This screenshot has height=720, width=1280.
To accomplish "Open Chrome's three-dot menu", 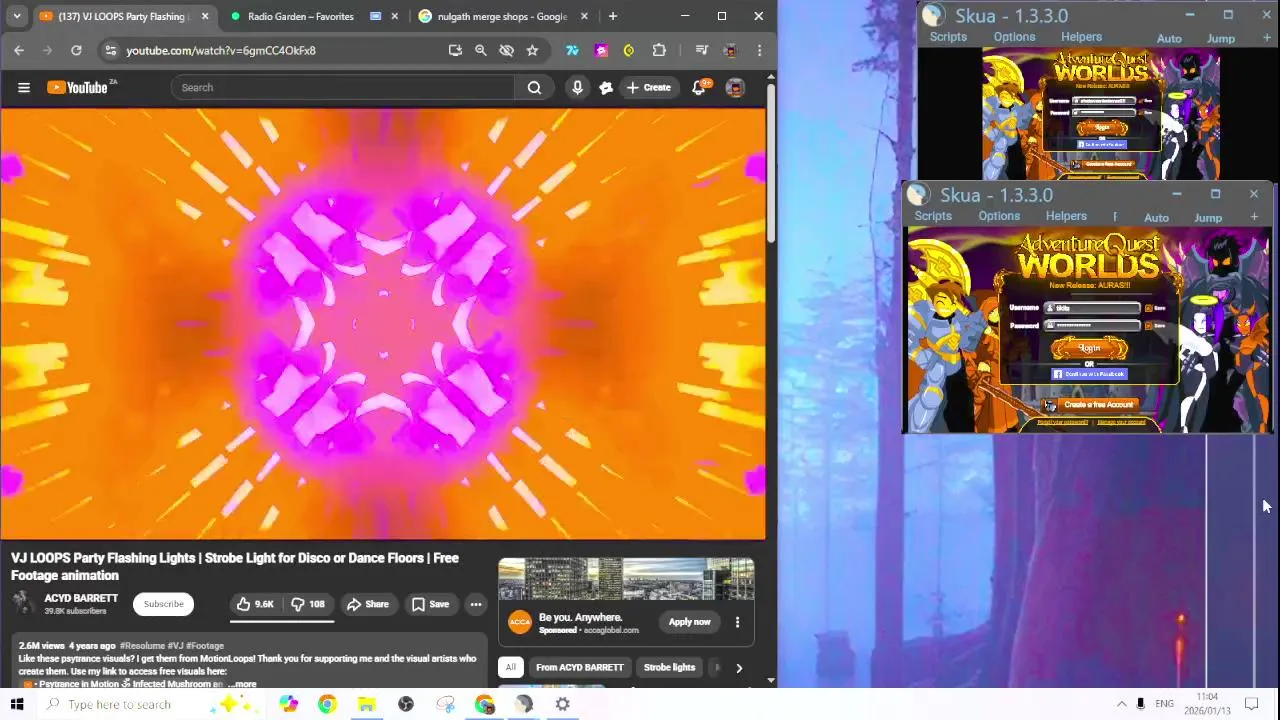I will click(x=759, y=50).
